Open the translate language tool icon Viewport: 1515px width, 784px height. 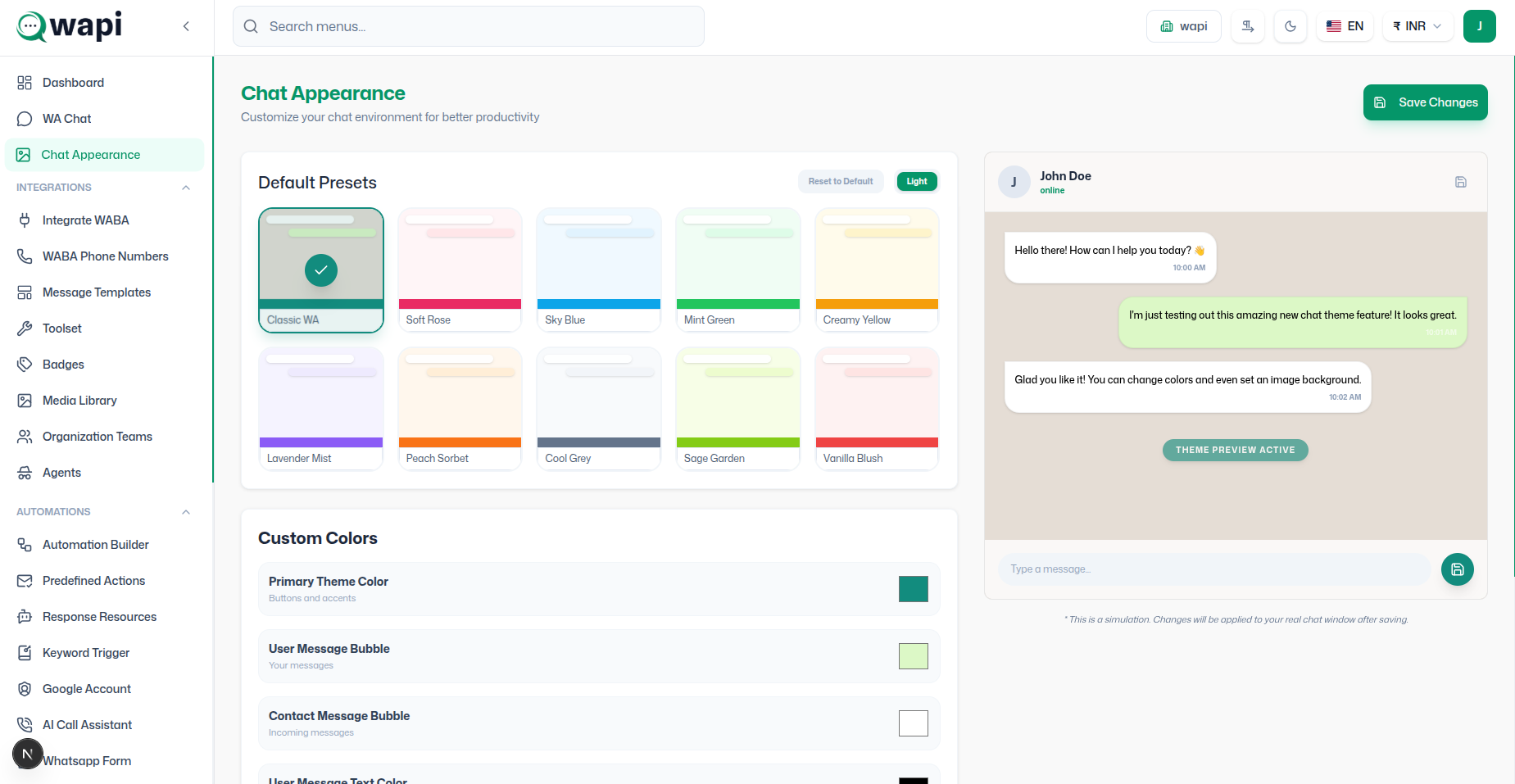tap(1248, 26)
